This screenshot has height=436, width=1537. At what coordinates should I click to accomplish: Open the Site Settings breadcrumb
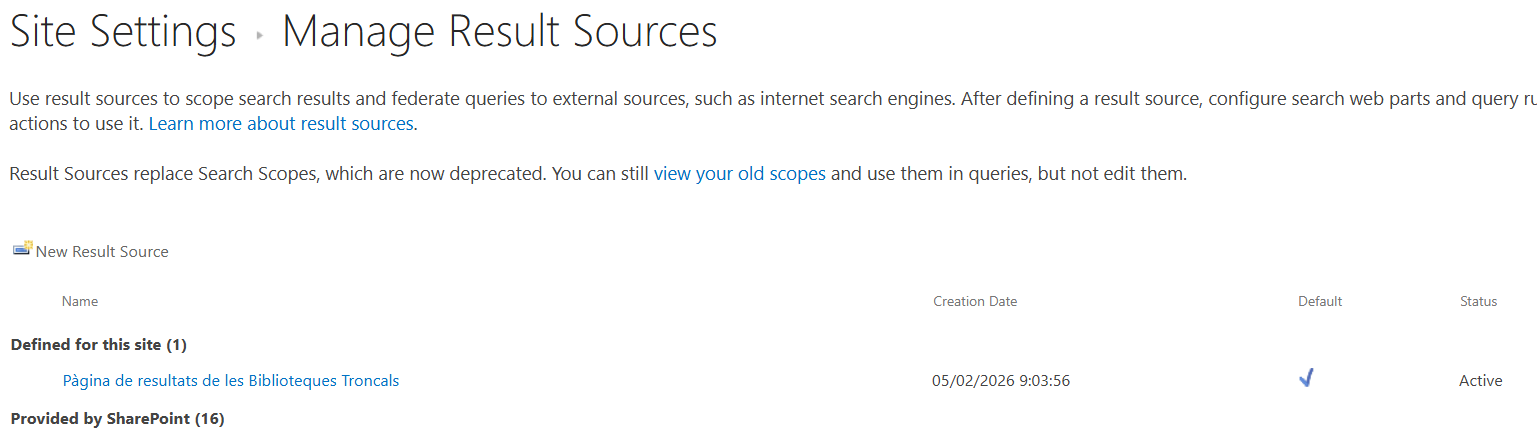click(123, 32)
